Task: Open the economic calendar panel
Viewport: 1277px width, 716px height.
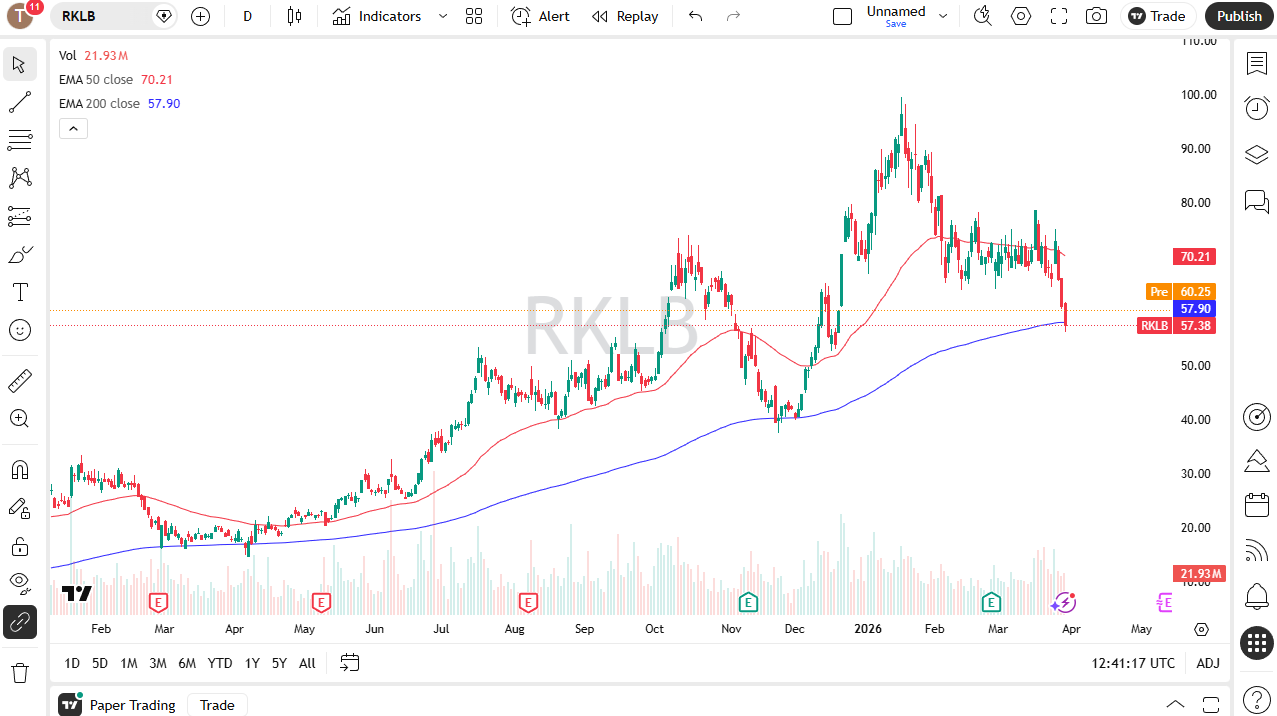Action: (x=1257, y=505)
